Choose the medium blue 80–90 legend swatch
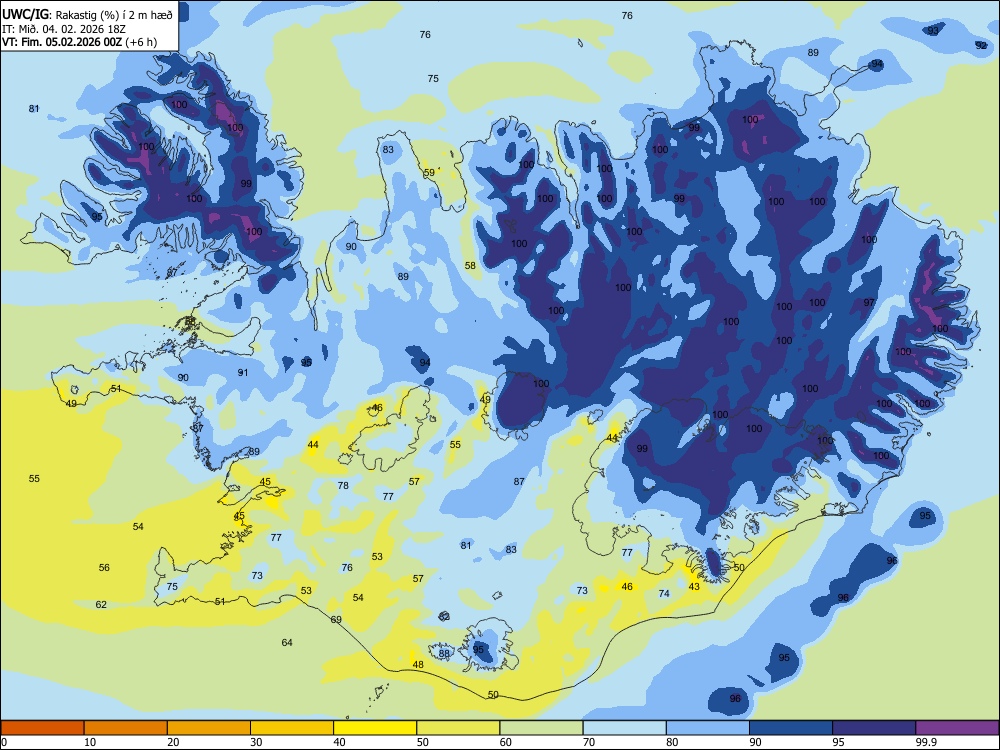This screenshot has height=750, width=1000. point(708,728)
